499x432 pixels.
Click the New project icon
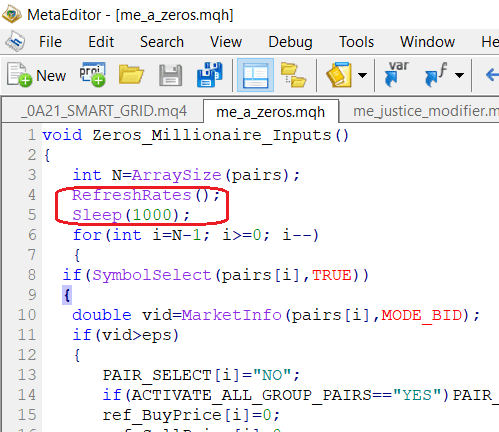coord(93,75)
